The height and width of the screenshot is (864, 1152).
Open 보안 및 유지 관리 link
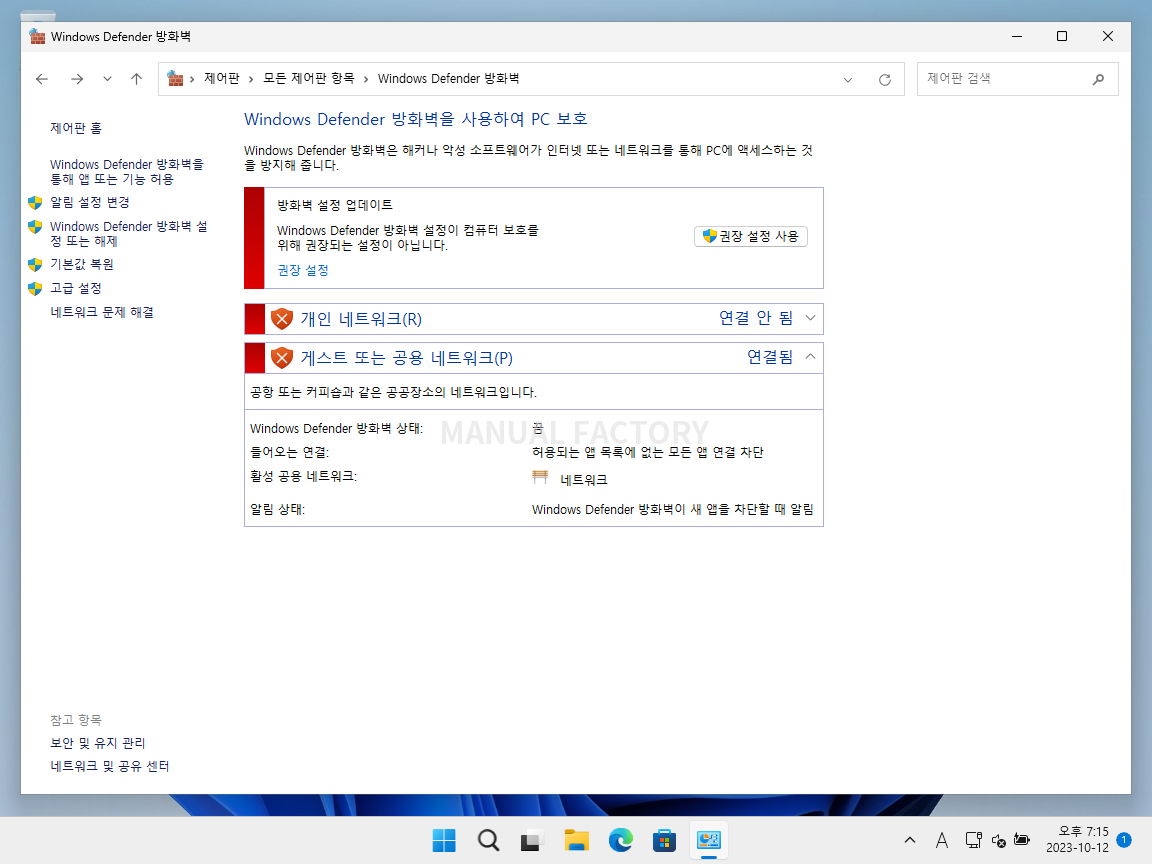click(x=98, y=743)
